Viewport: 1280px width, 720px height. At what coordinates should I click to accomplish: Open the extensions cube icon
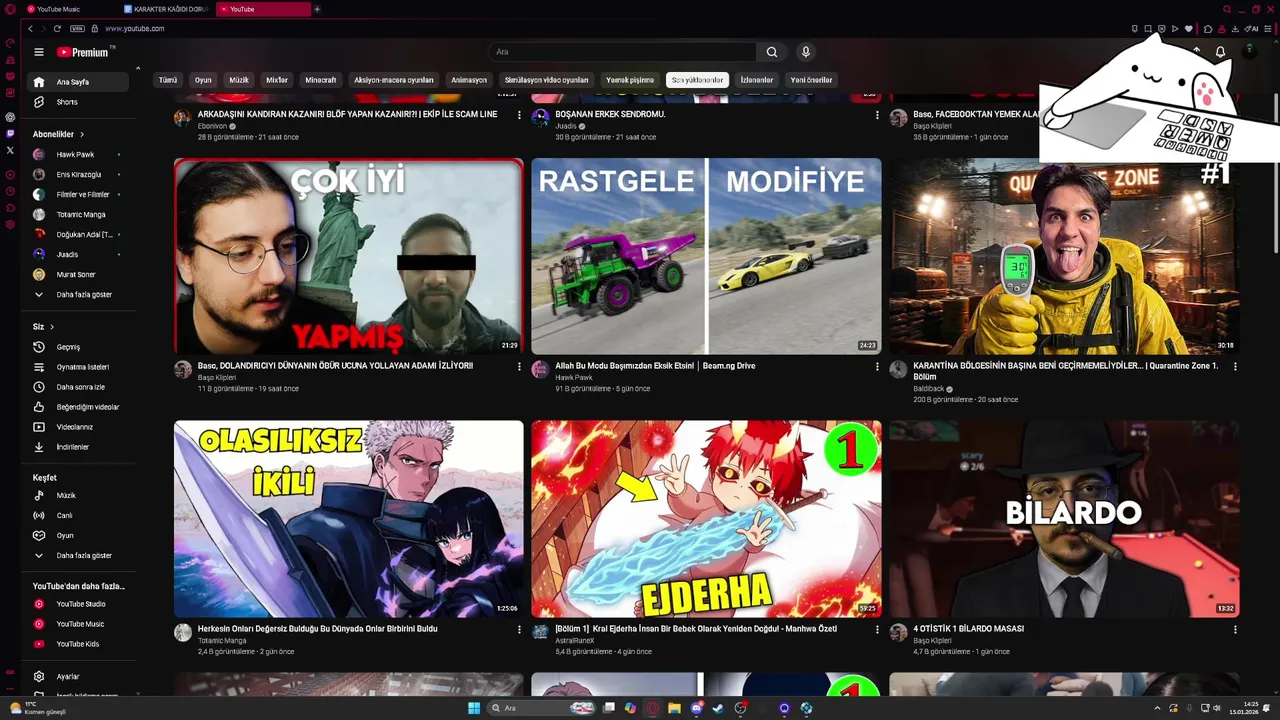[1208, 29]
